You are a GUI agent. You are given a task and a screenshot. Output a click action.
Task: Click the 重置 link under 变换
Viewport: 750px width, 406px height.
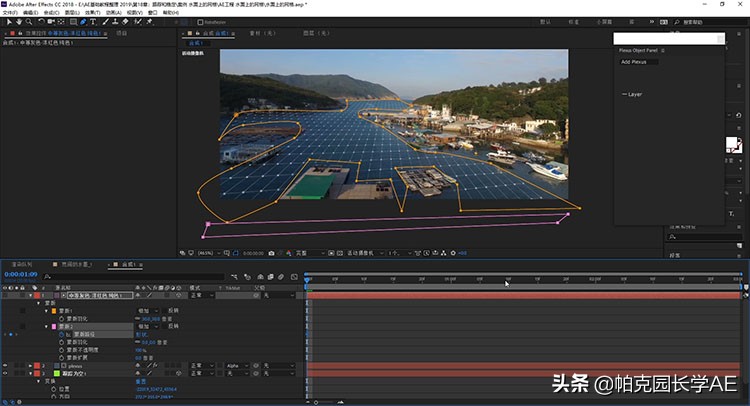[141, 381]
